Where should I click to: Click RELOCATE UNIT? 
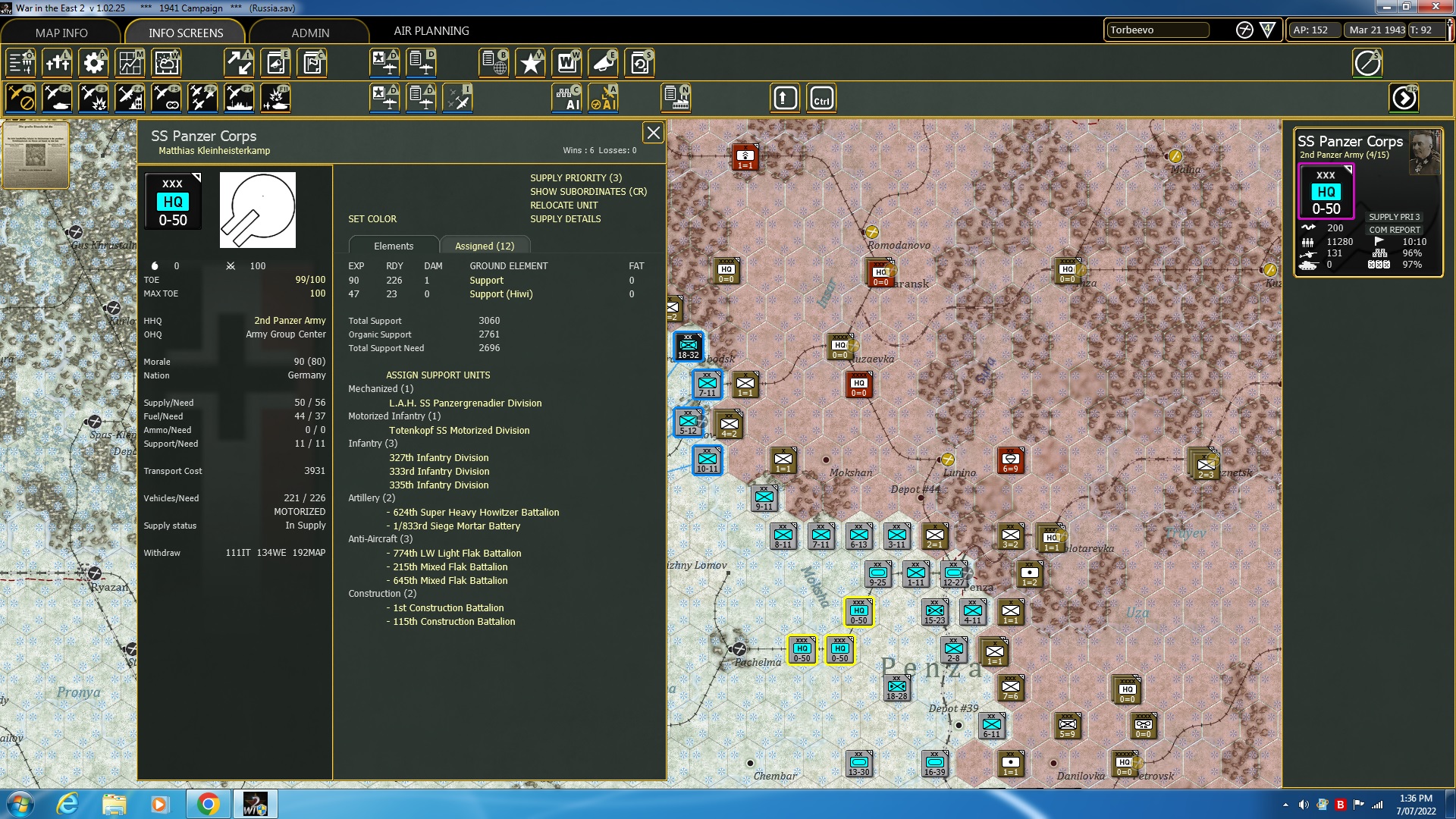coord(563,206)
